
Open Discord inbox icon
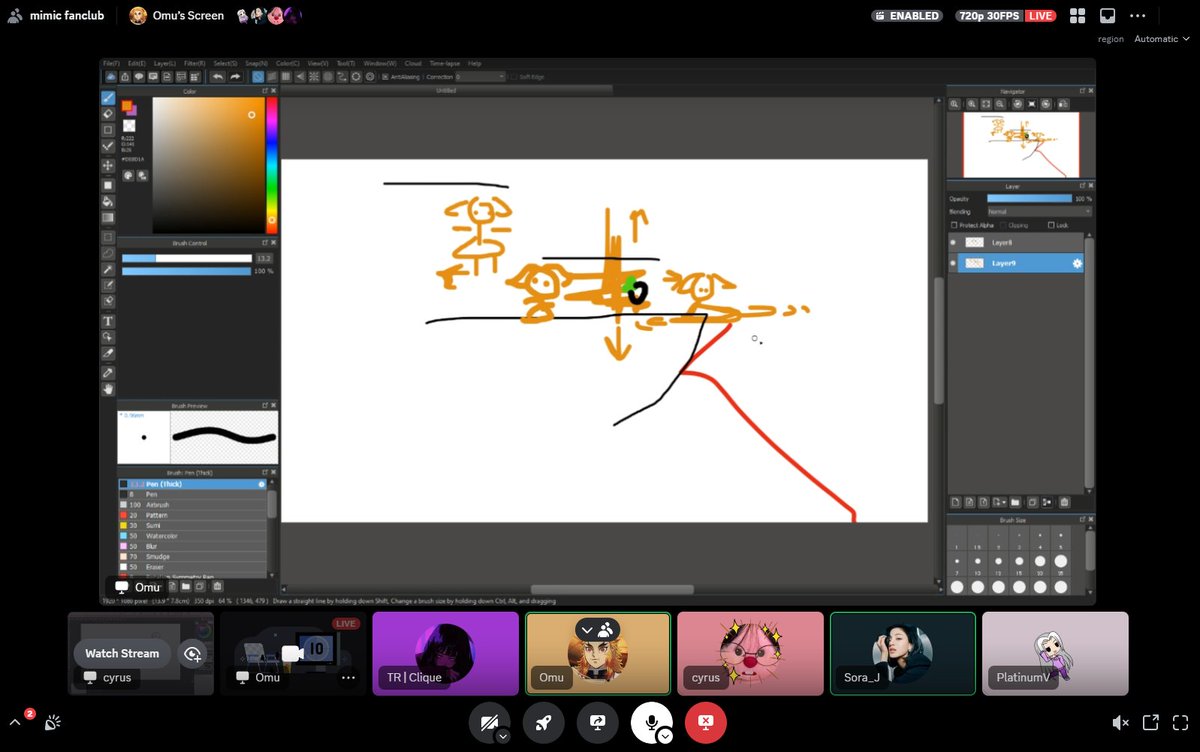click(x=1107, y=16)
